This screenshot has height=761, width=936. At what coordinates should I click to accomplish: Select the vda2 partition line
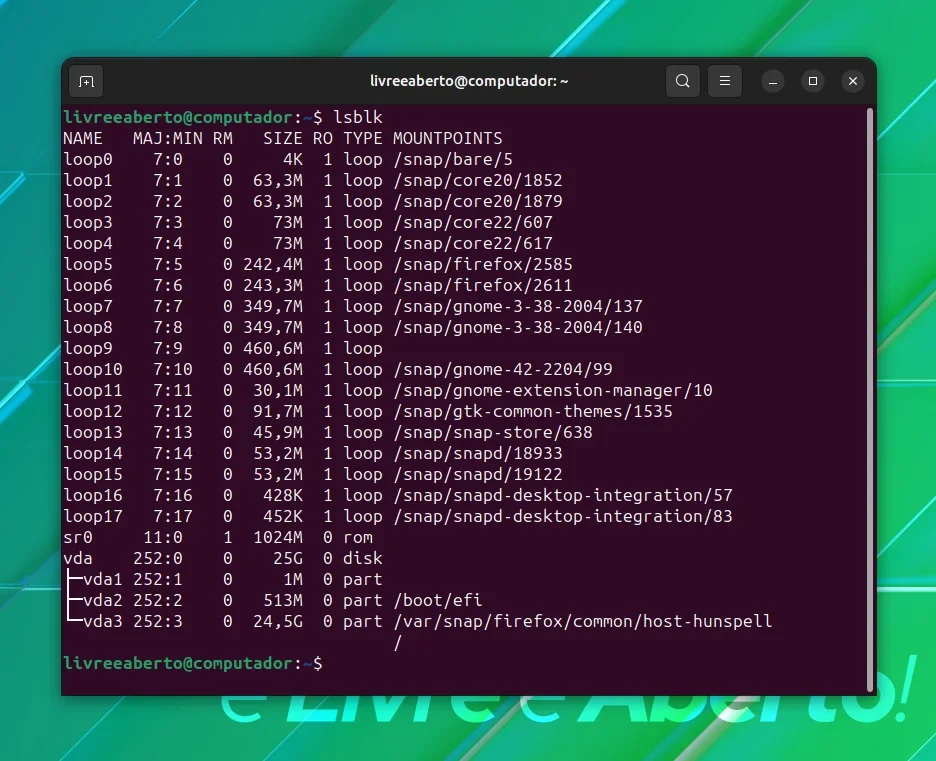(x=272, y=600)
